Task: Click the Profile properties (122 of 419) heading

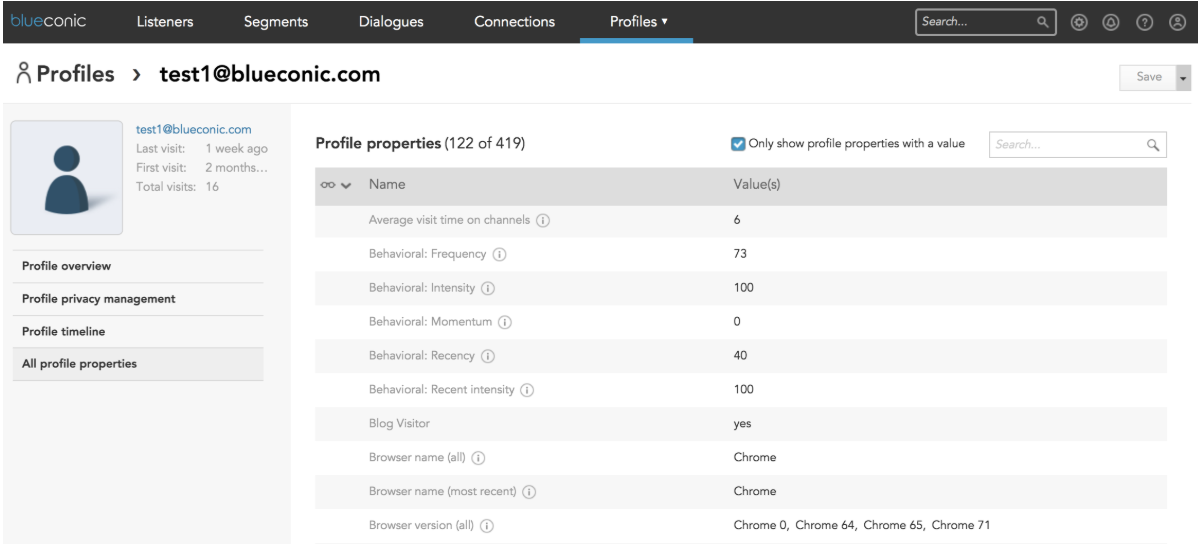Action: coord(420,144)
